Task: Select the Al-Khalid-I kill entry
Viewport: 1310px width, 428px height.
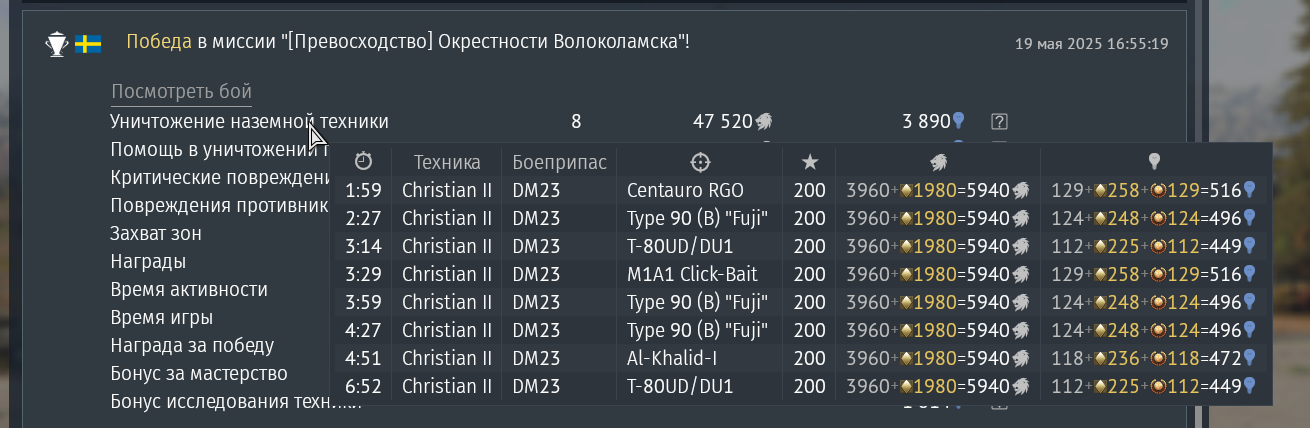Action: click(673, 358)
